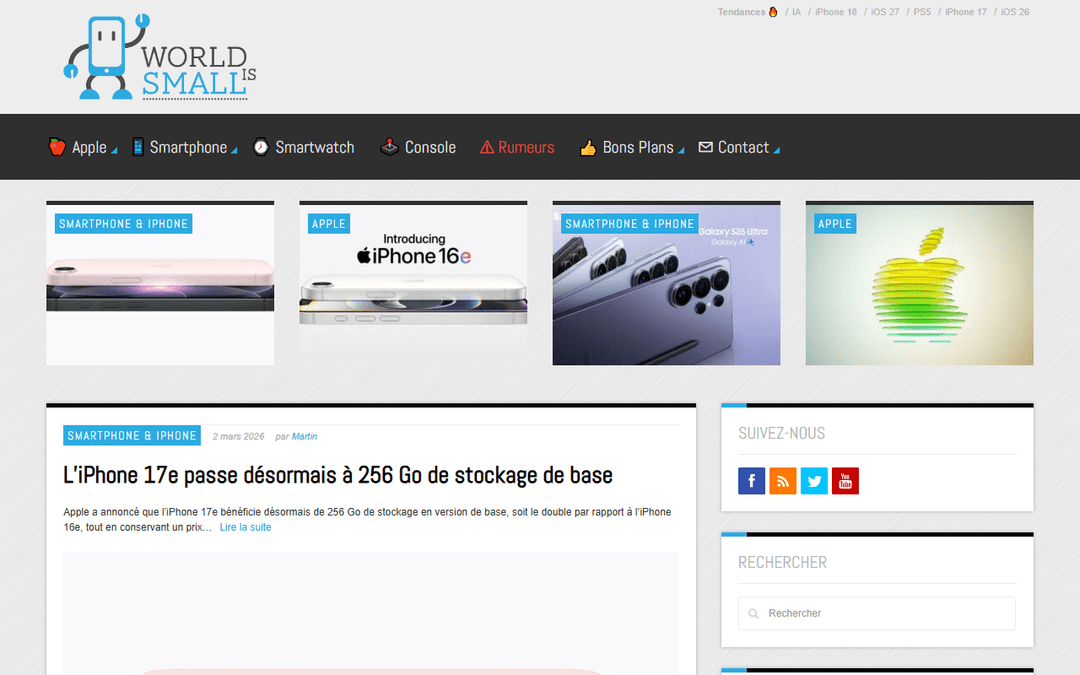Open the Smartwatch menu item
Screen dimensions: 1080x675
tap(315, 147)
